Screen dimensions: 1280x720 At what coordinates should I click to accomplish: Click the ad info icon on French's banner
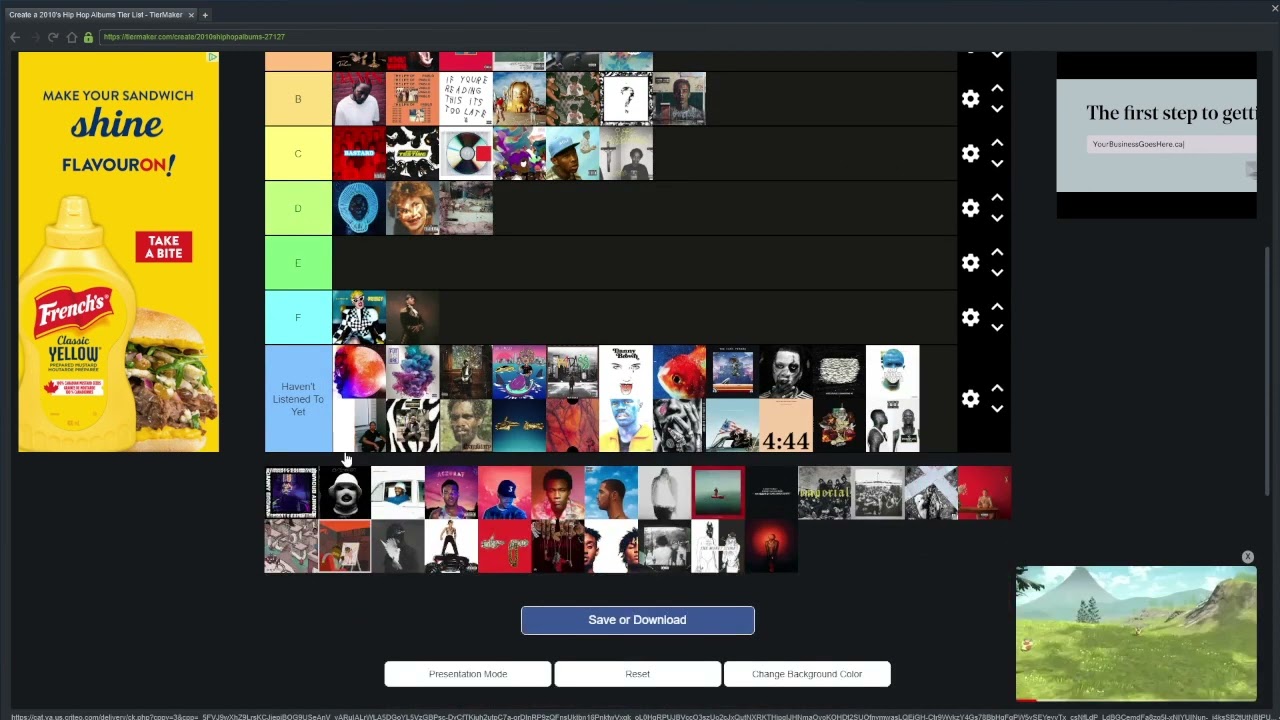click(212, 57)
